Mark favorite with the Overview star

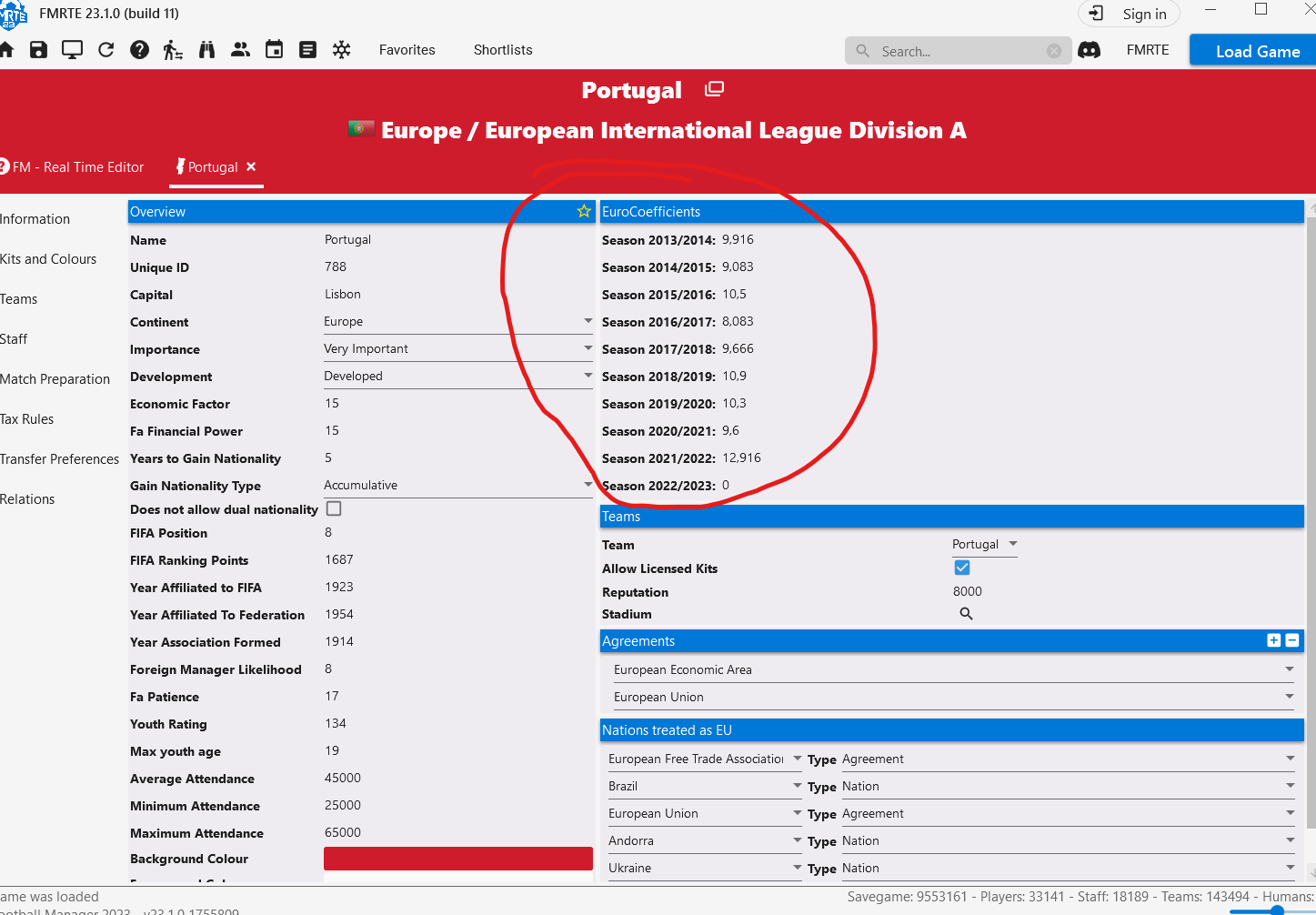click(584, 211)
